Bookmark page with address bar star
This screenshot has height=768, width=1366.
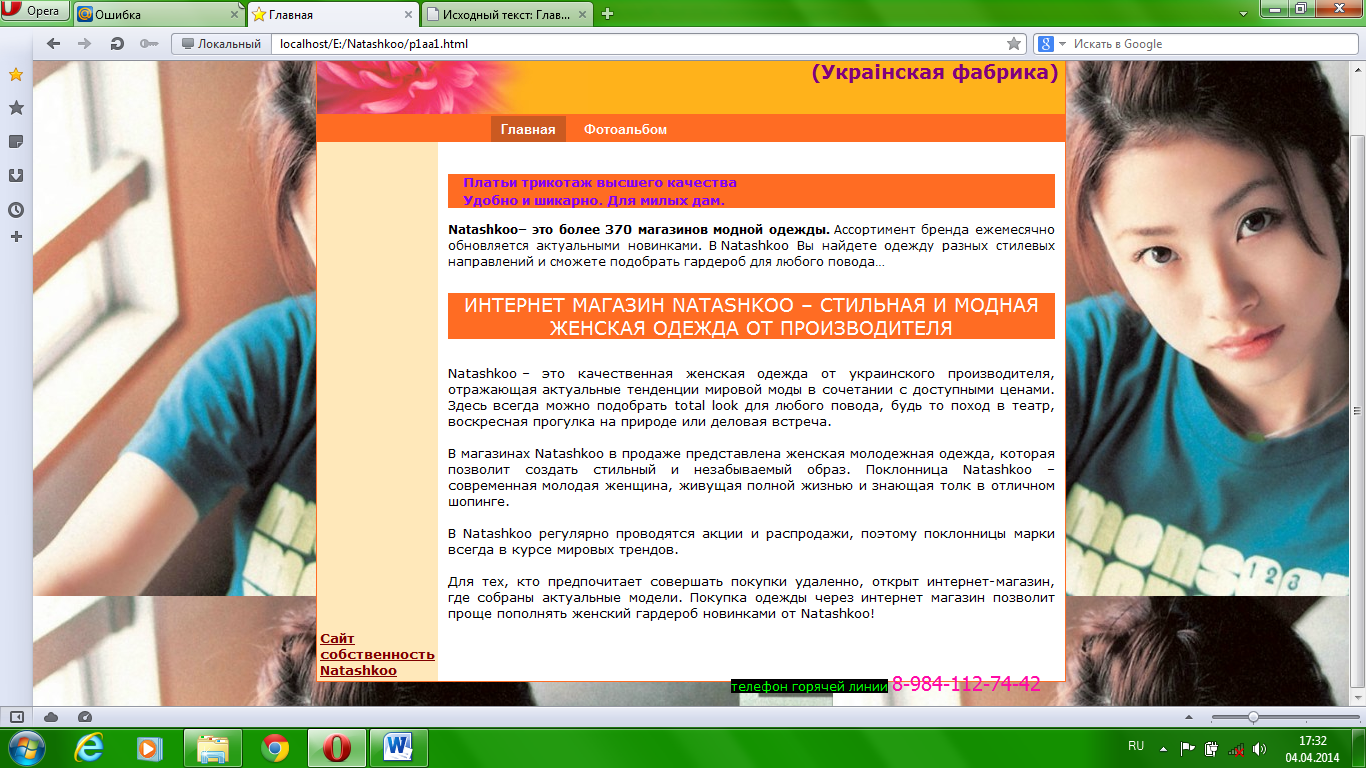click(1014, 44)
